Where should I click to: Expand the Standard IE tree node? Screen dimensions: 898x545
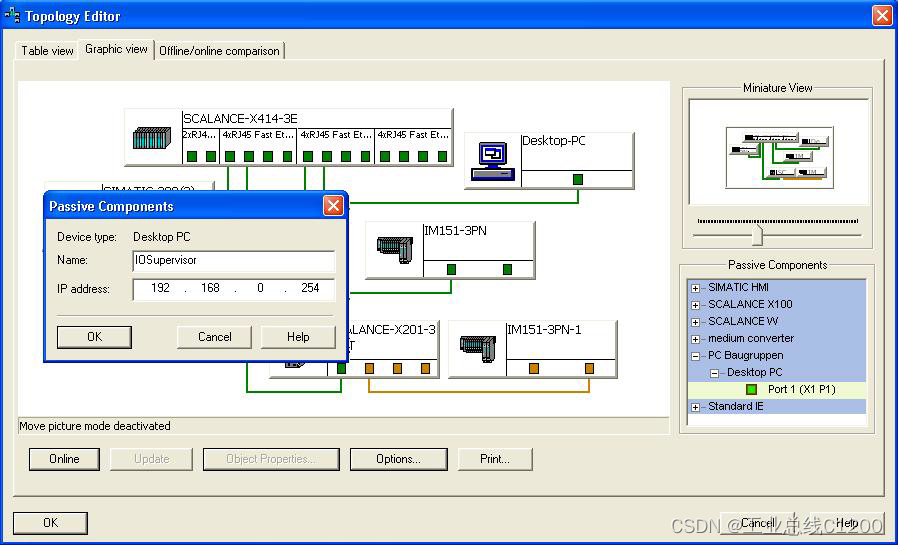pyautogui.click(x=695, y=407)
